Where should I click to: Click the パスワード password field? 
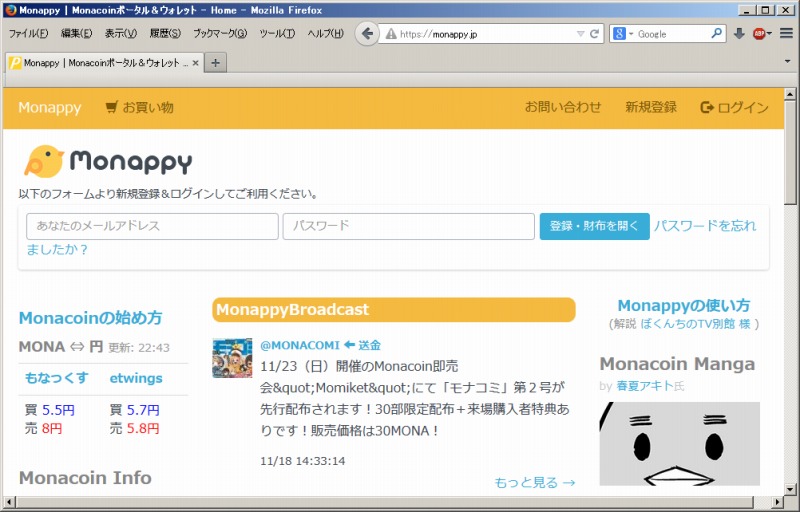coord(409,226)
